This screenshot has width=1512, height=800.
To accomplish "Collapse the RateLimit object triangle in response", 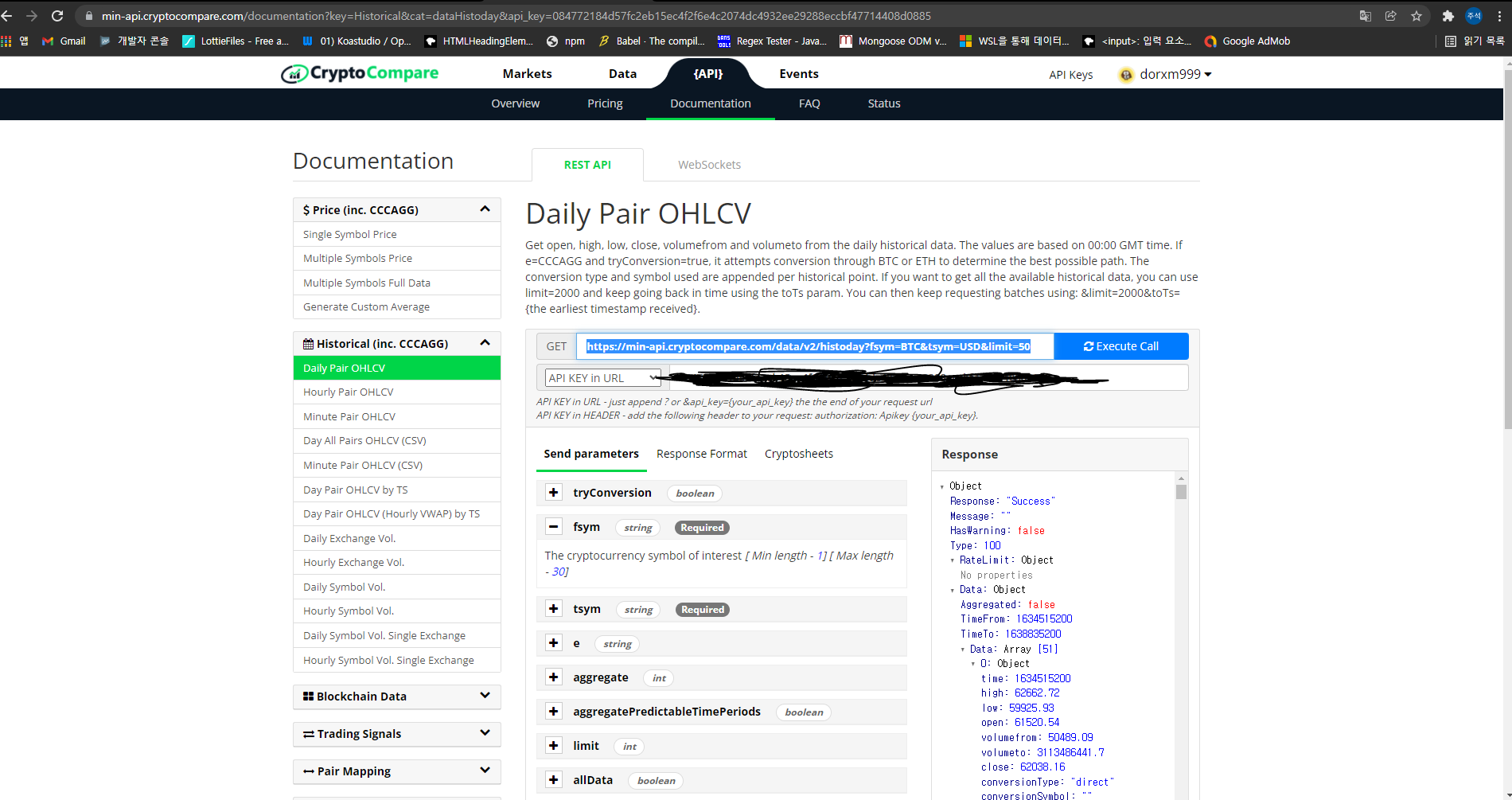I will pos(953,560).
